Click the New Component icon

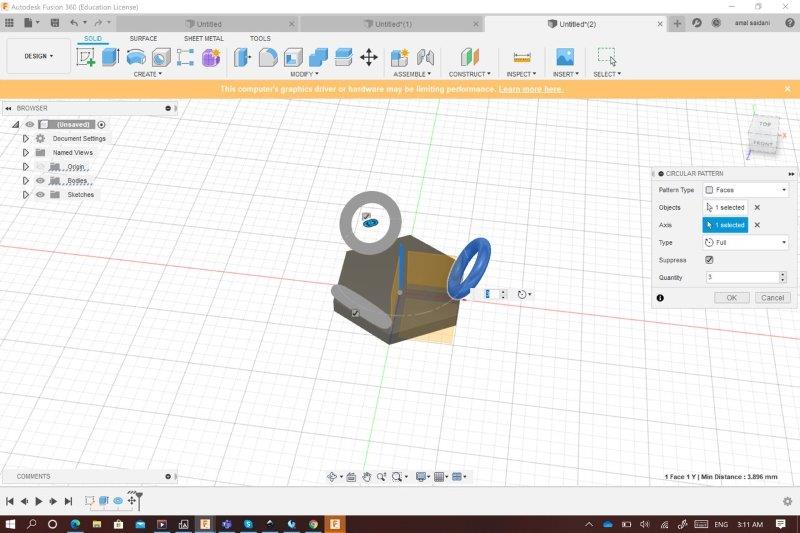tap(399, 57)
